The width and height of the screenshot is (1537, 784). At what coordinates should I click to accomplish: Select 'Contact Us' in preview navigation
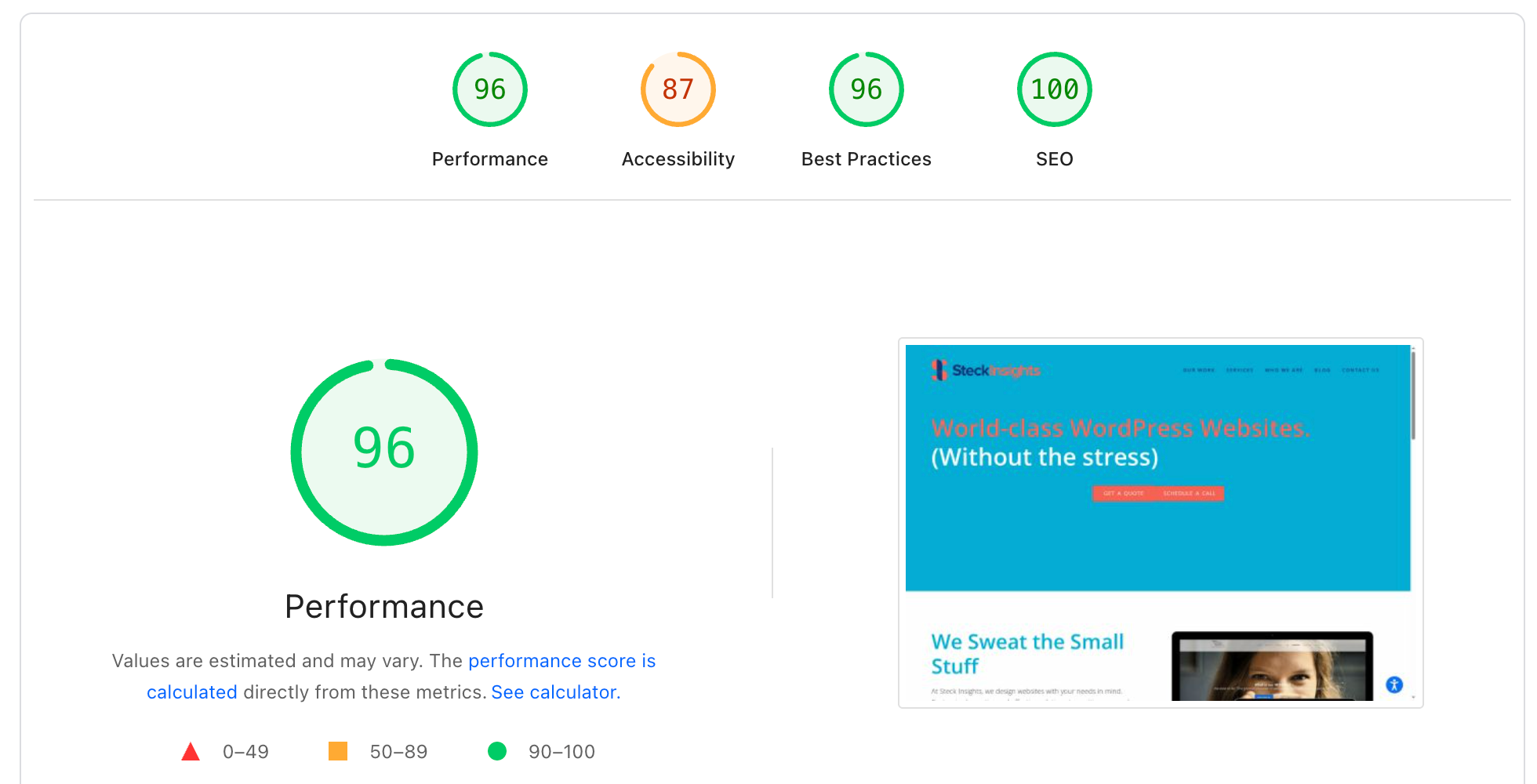(1360, 370)
